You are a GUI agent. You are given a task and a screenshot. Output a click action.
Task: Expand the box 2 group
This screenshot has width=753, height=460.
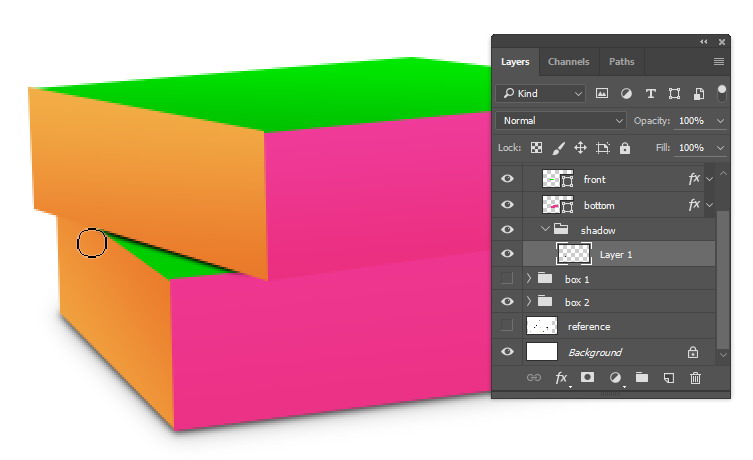(528, 301)
